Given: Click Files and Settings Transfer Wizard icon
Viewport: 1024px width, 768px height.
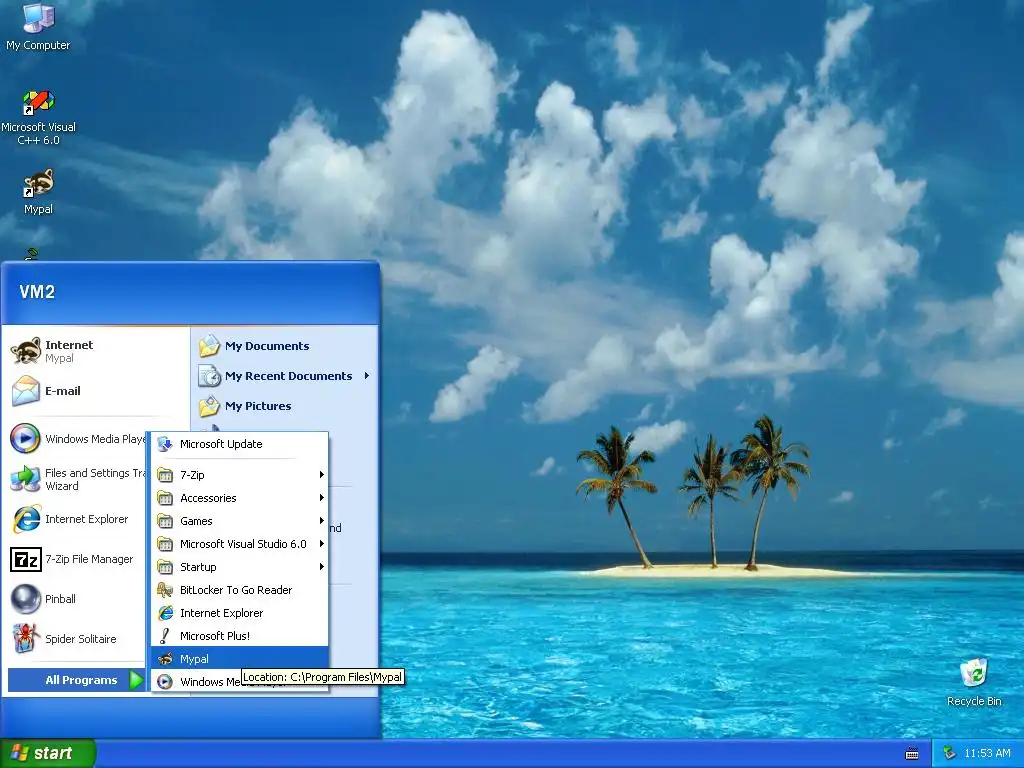Looking at the screenshot, I should [x=25, y=479].
